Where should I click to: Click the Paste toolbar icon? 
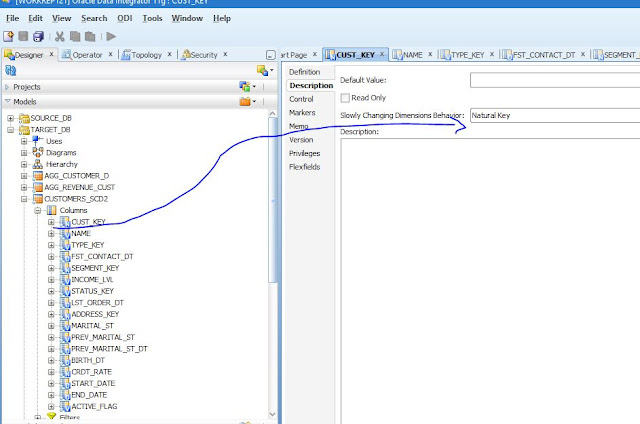pyautogui.click(x=90, y=36)
